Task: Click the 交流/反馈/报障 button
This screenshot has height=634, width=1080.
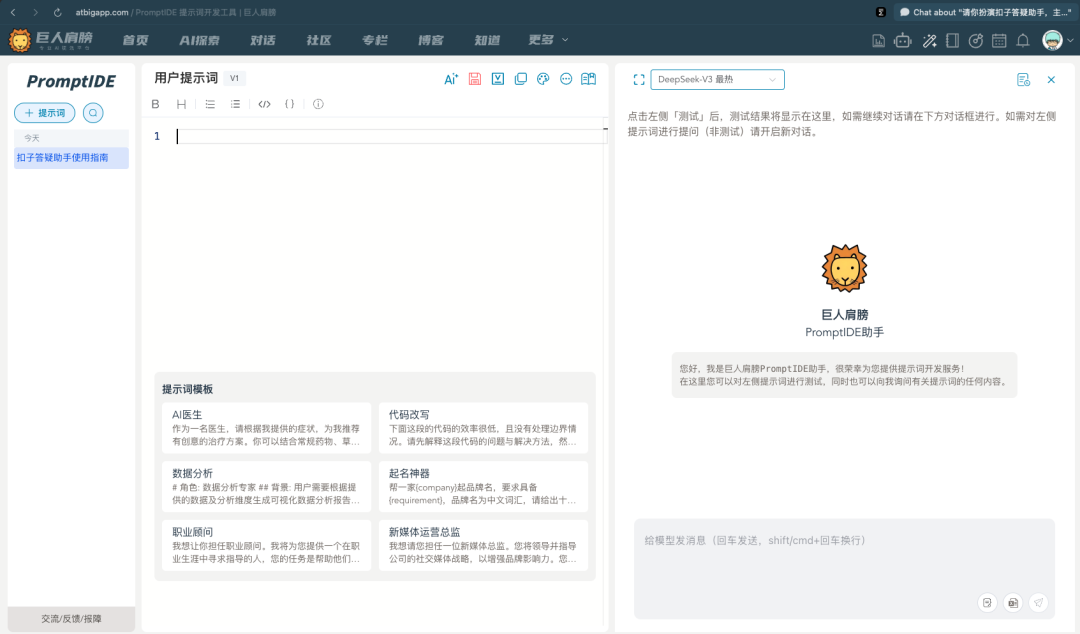Action: (71, 619)
